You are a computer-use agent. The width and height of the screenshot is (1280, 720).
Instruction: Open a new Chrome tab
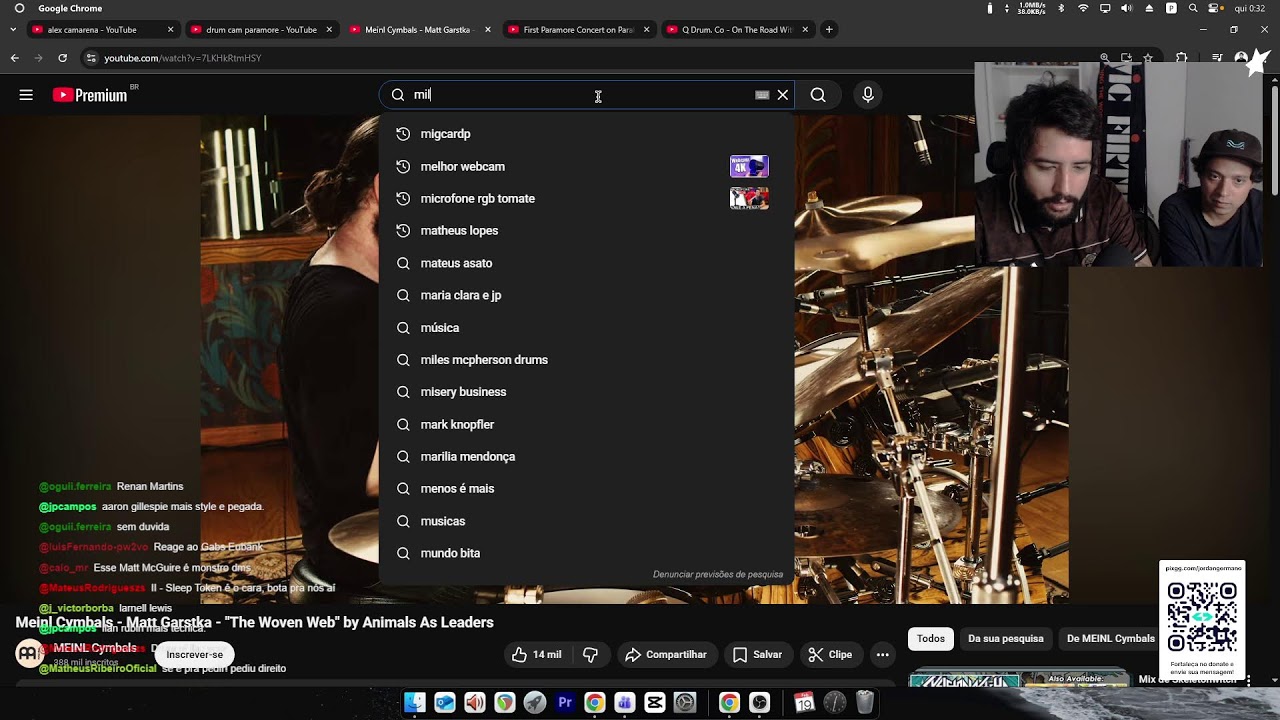829,30
